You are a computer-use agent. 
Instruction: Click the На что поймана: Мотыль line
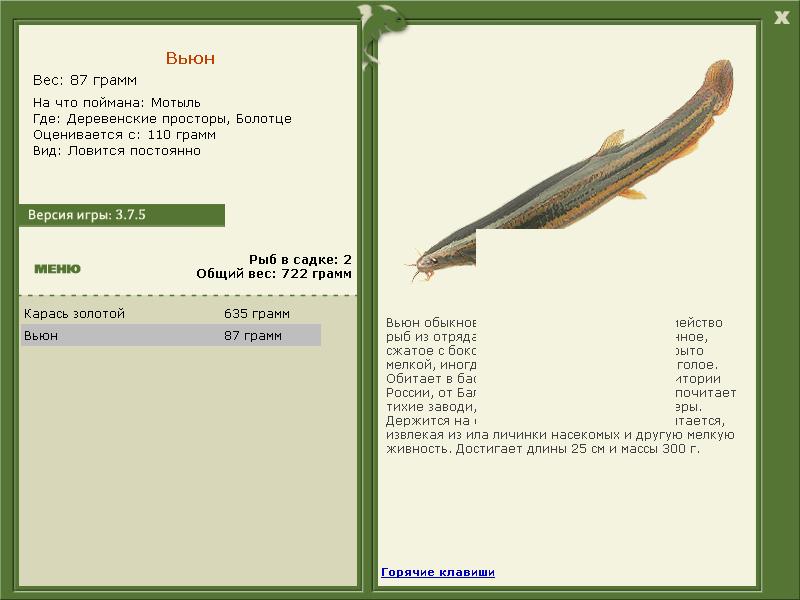(x=117, y=103)
